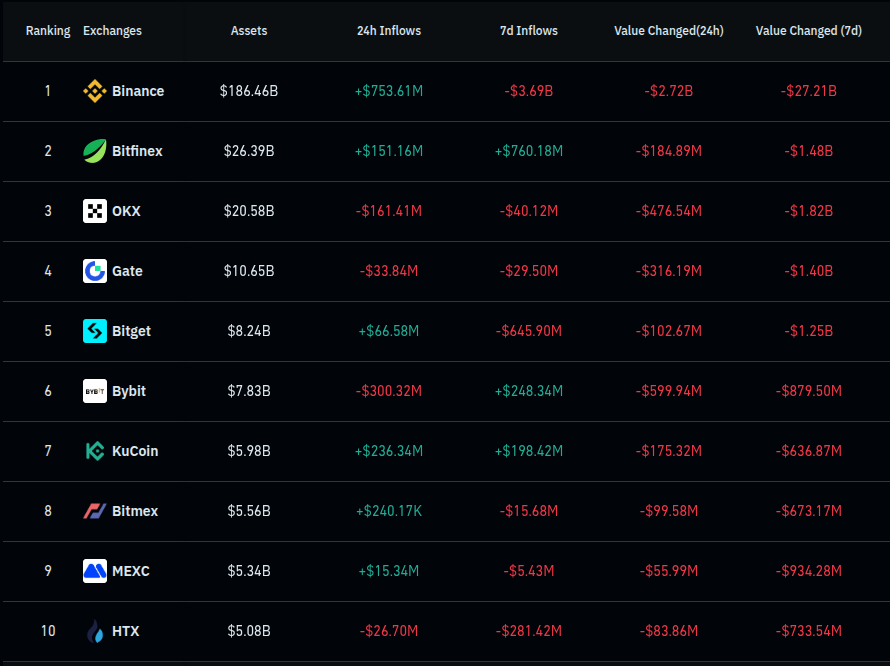Select KuCoin 7d inflow +$198.42M

pos(528,451)
